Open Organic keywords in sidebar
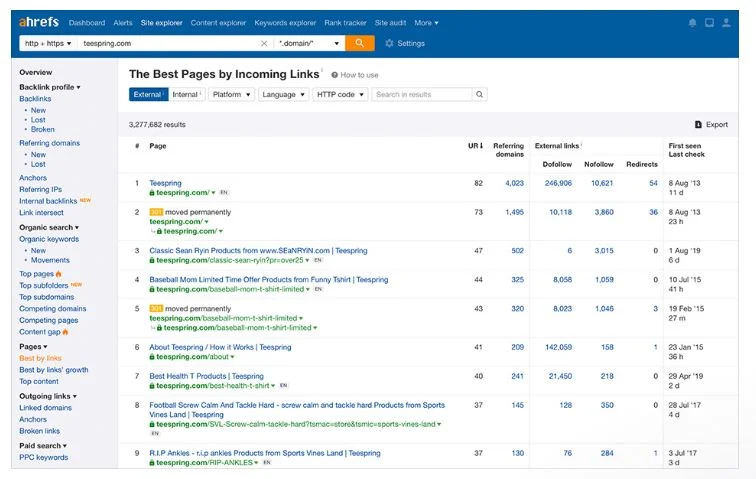Screen dimensions: 756x479 coord(49,239)
